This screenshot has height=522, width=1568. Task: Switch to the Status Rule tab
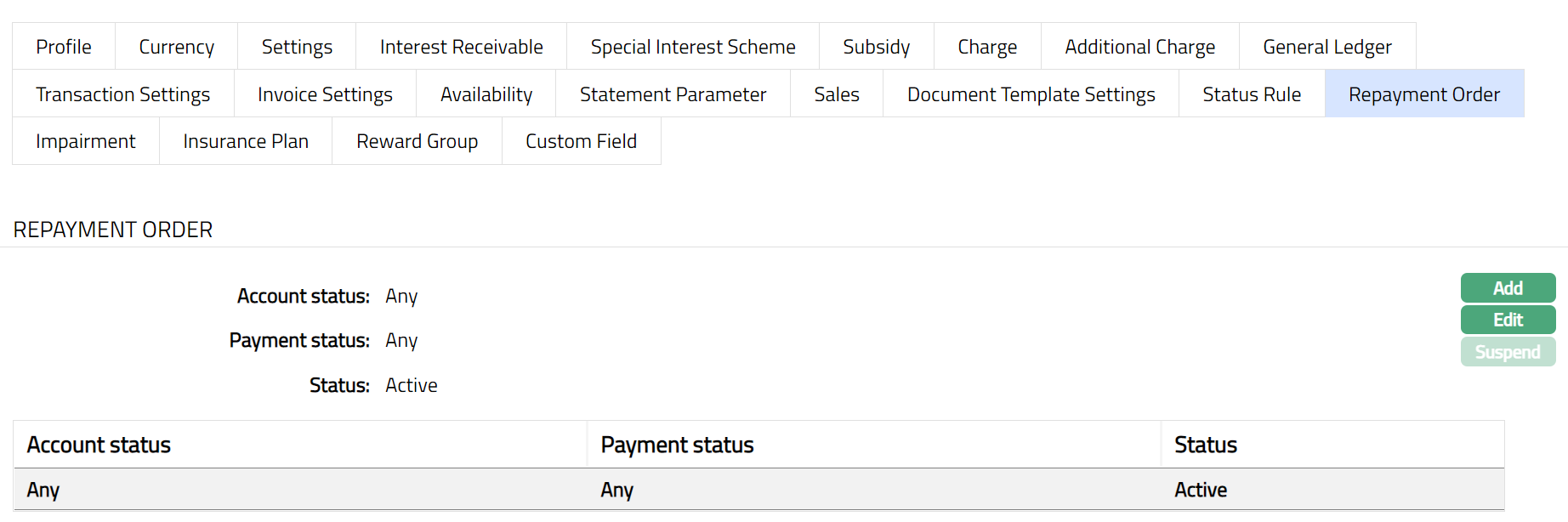[x=1251, y=94]
